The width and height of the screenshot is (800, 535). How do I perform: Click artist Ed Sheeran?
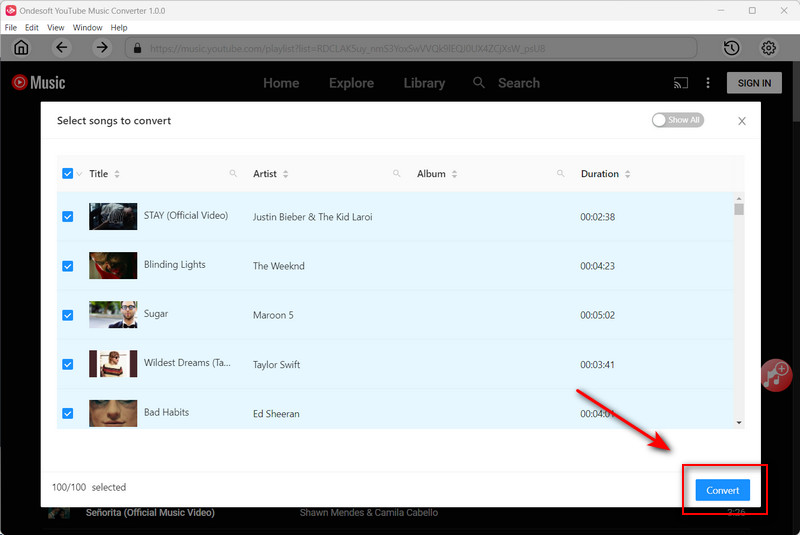click(x=276, y=414)
